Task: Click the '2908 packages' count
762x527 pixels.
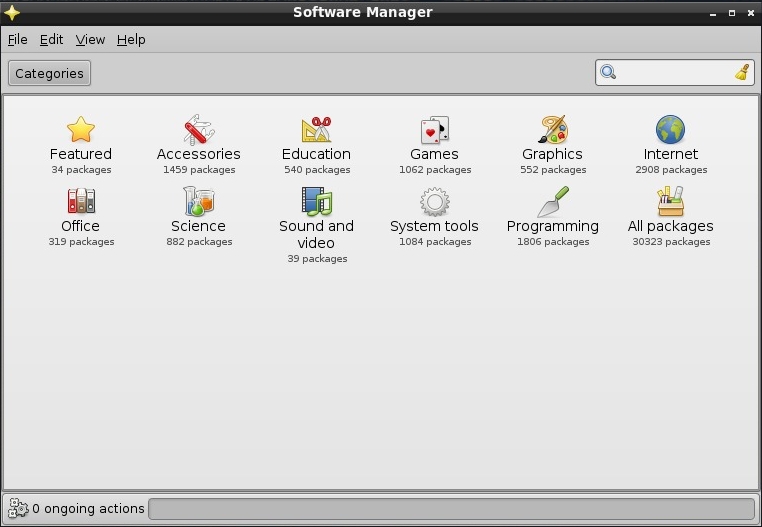Action: point(671,170)
